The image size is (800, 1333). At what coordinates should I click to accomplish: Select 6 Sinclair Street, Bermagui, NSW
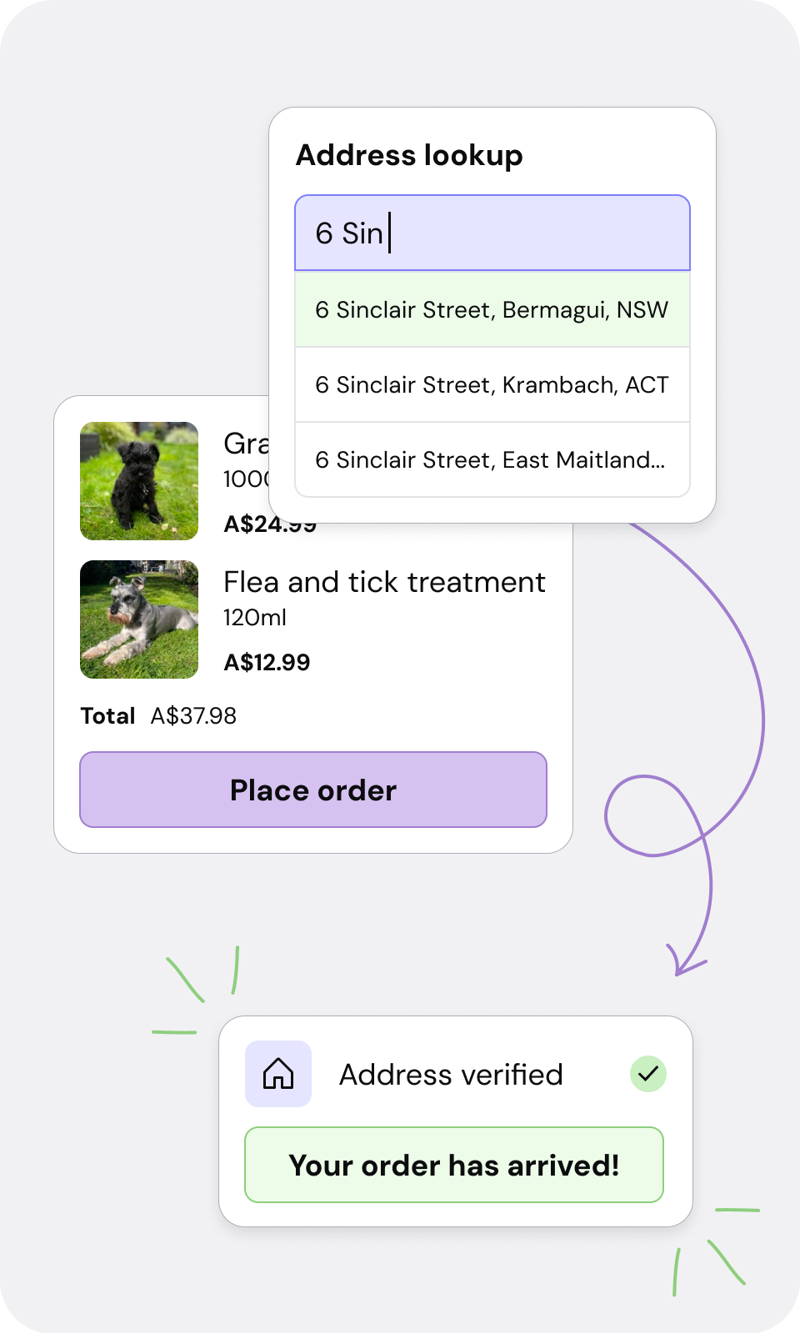[x=492, y=310]
